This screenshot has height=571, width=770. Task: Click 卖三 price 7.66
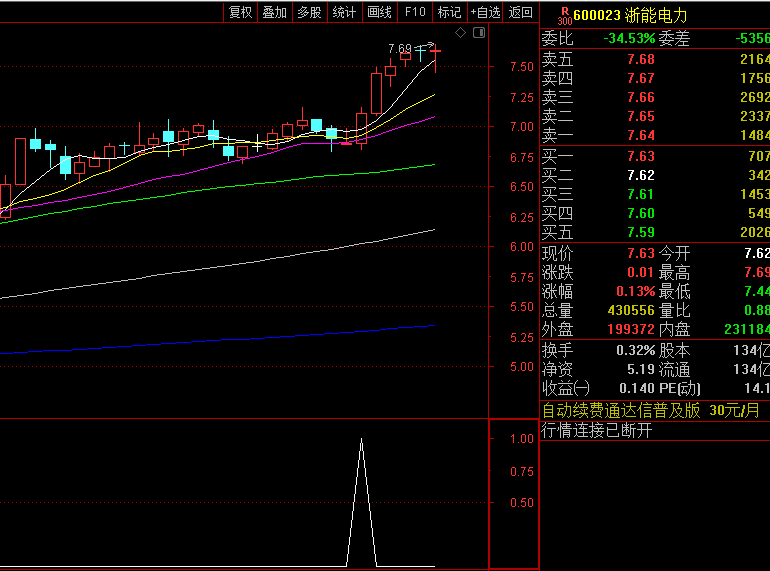tap(641, 97)
